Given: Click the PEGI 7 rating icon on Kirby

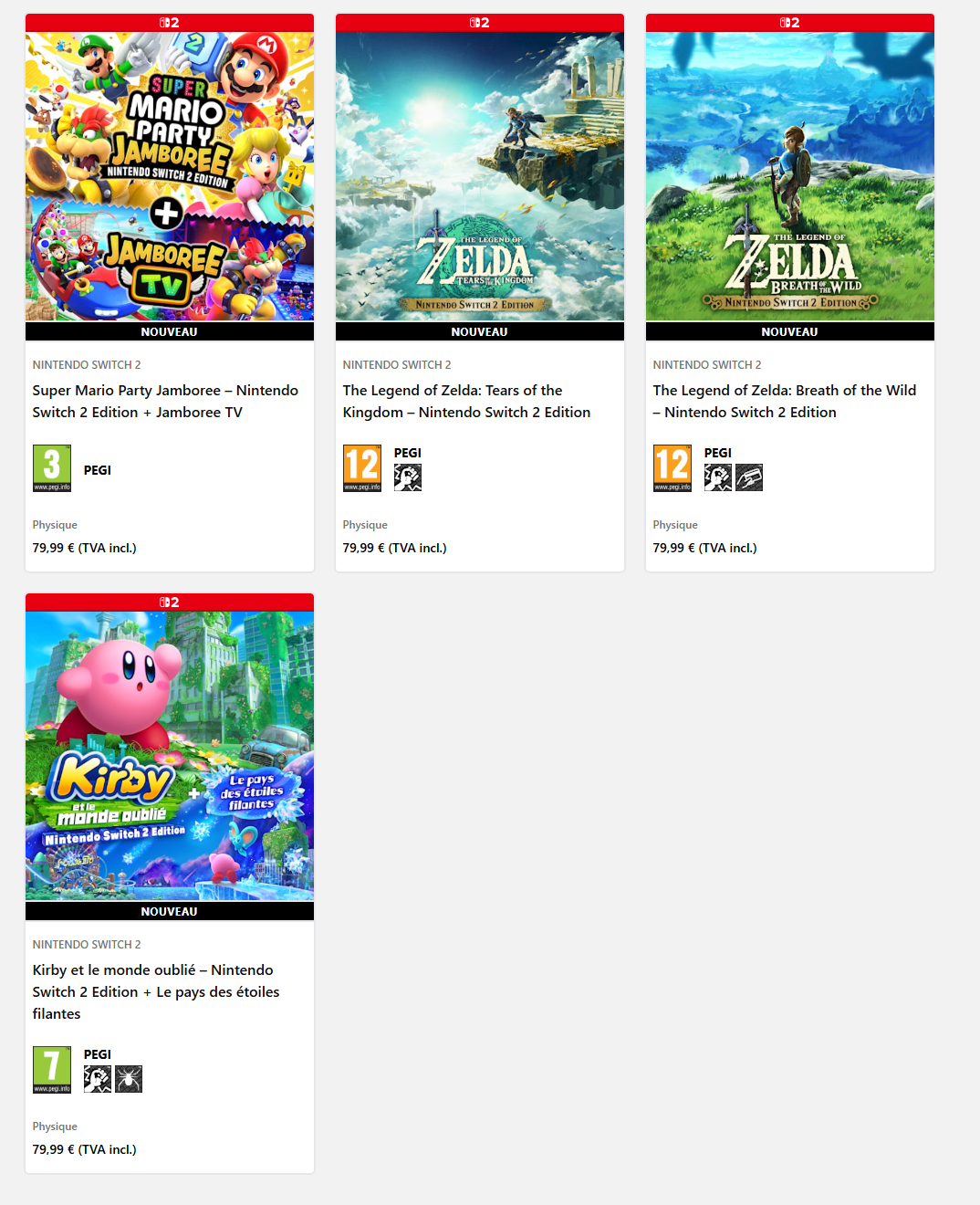Looking at the screenshot, I should pos(52,1070).
